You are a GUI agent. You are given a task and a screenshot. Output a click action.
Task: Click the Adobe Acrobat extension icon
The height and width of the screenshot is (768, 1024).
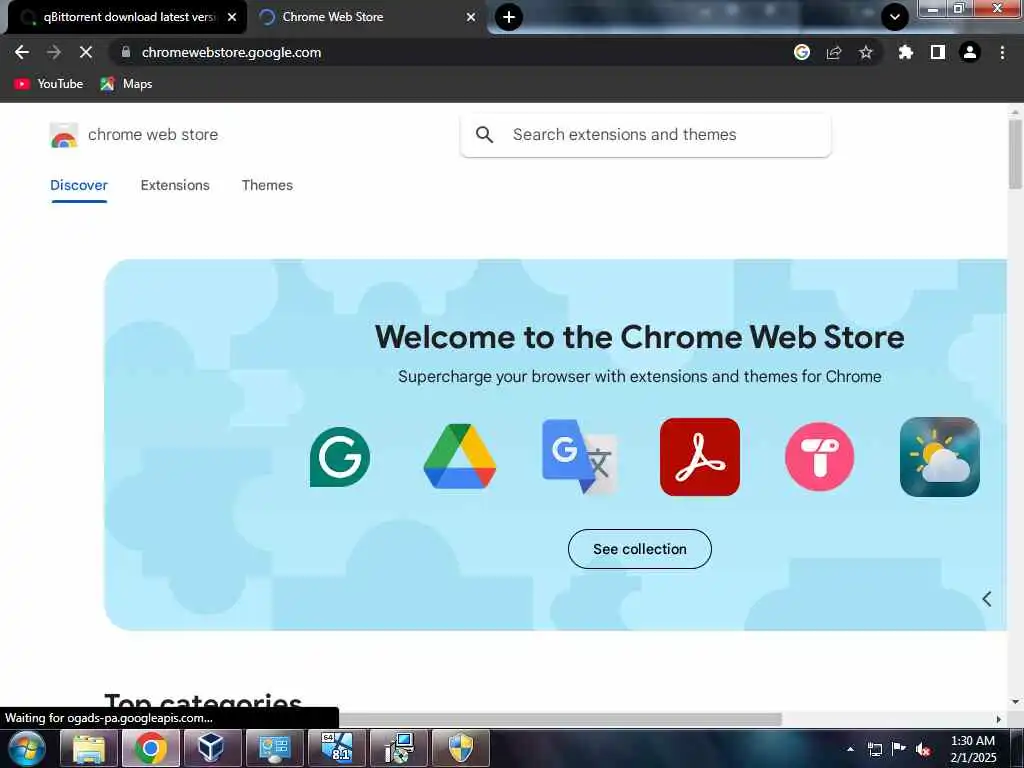pyautogui.click(x=699, y=456)
